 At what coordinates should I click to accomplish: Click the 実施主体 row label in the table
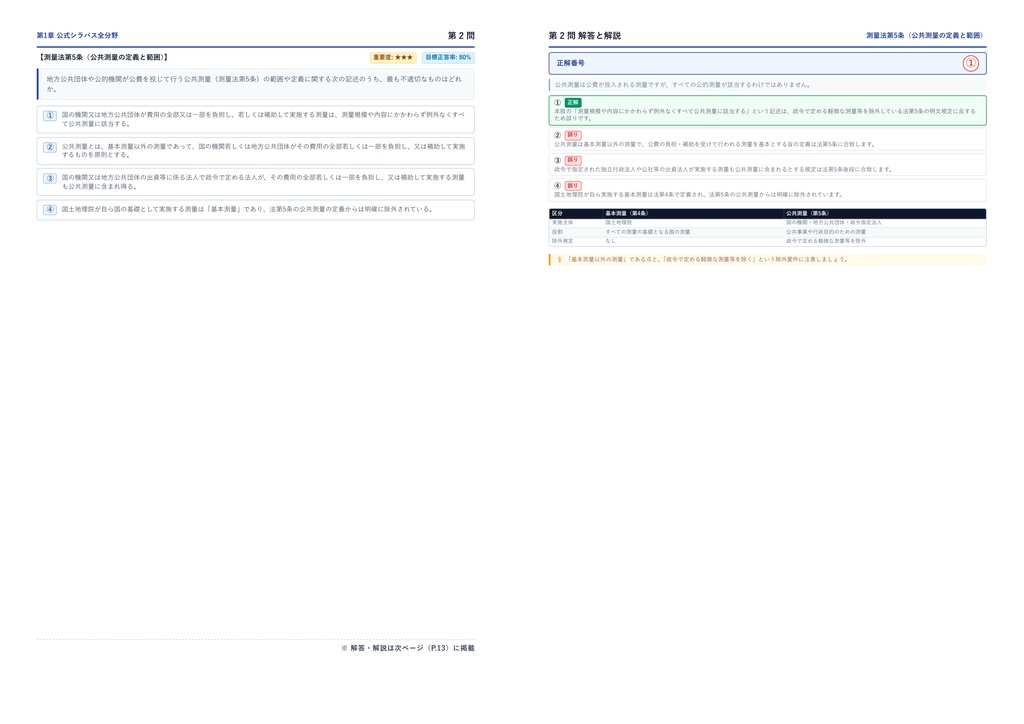pos(562,223)
